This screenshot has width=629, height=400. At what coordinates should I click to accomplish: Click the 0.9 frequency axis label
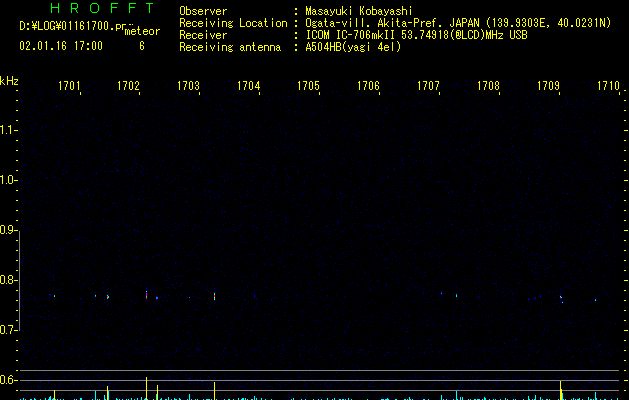8,230
